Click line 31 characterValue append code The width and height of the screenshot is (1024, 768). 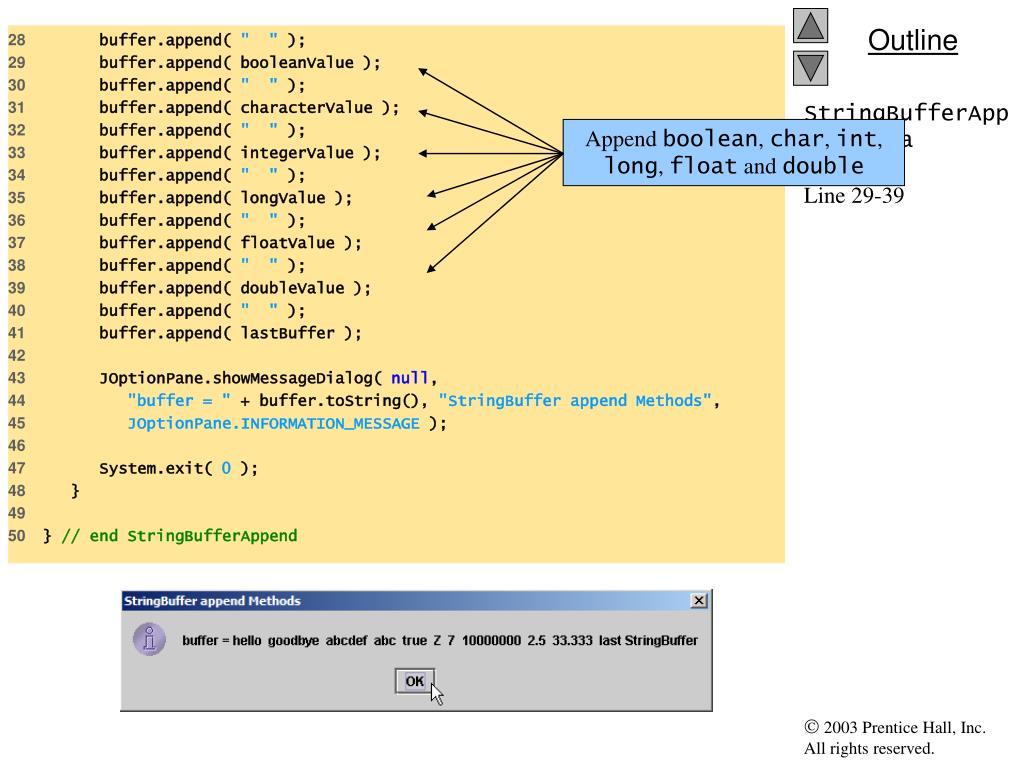point(249,108)
